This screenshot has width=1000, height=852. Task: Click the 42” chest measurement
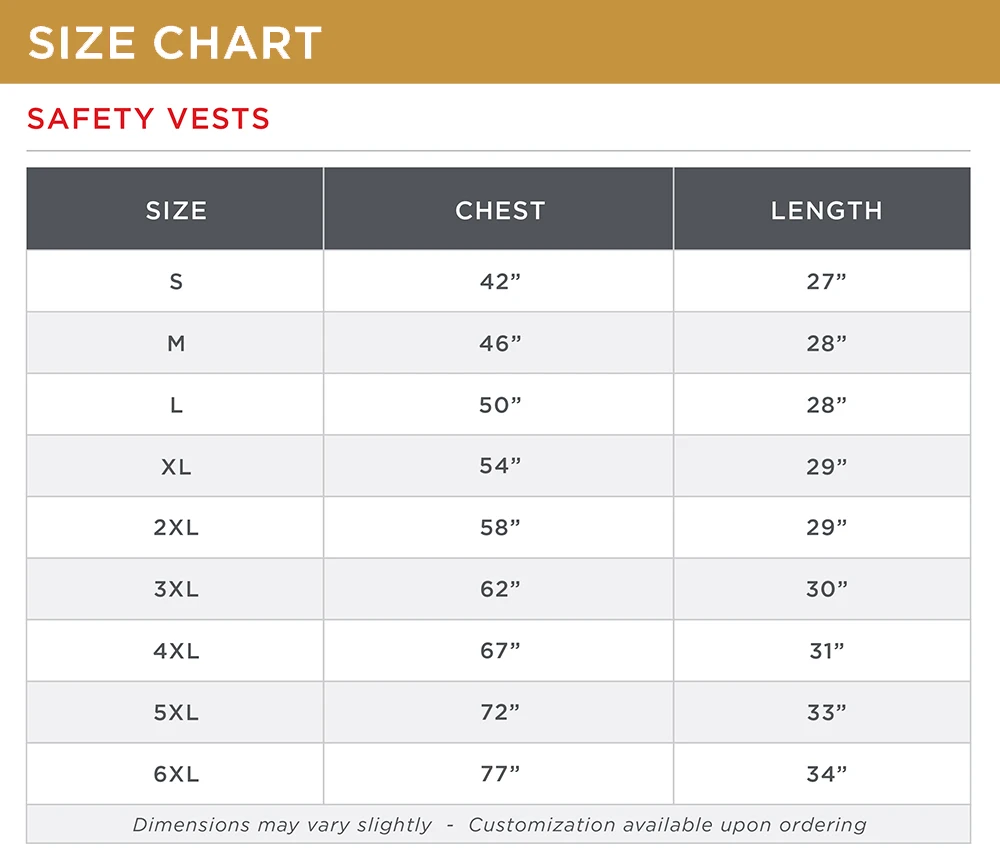click(x=500, y=282)
